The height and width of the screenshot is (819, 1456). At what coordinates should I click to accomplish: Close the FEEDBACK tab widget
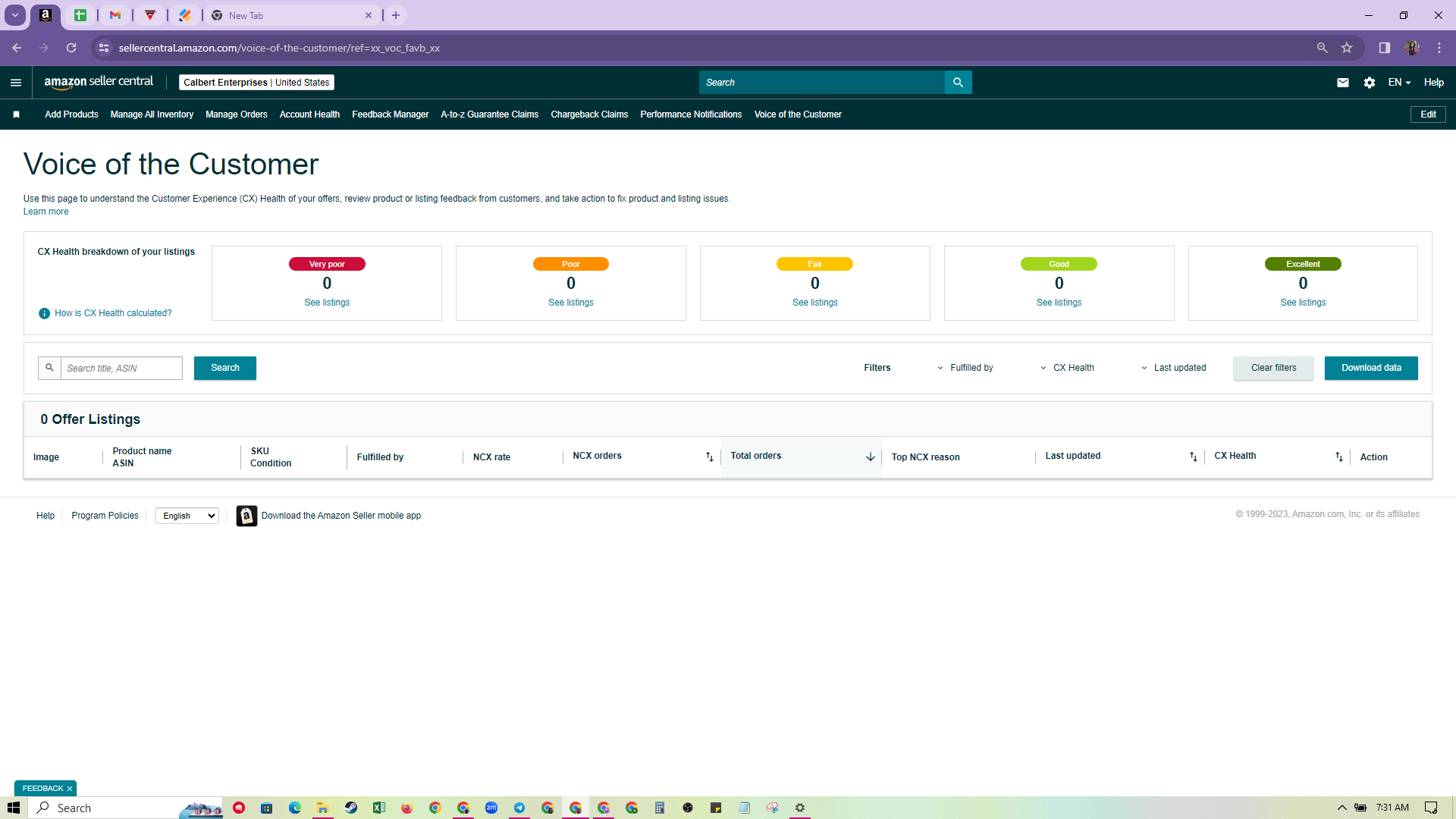point(70,789)
